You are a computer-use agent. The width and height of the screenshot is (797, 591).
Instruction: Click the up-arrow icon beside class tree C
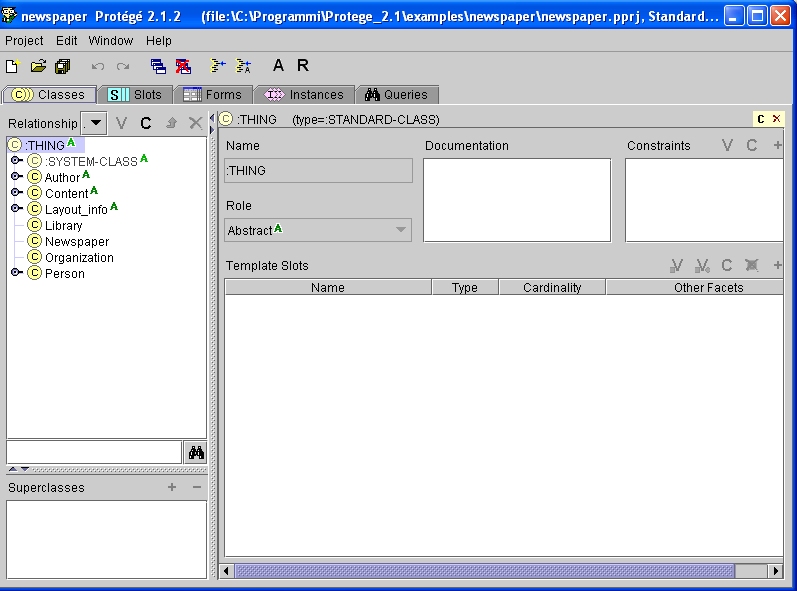(171, 123)
